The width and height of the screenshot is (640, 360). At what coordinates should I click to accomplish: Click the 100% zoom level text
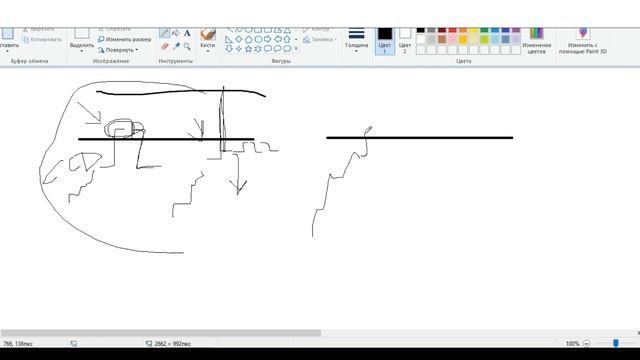click(x=572, y=344)
